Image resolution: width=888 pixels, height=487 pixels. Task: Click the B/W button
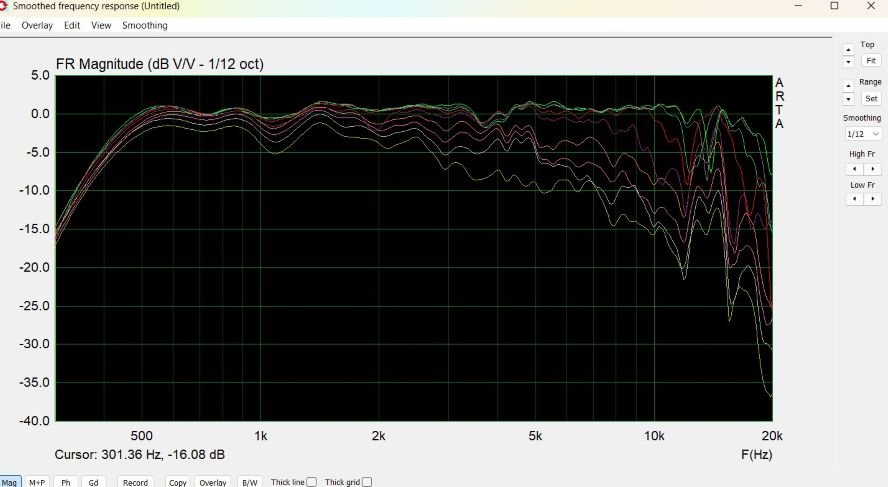tap(250, 482)
